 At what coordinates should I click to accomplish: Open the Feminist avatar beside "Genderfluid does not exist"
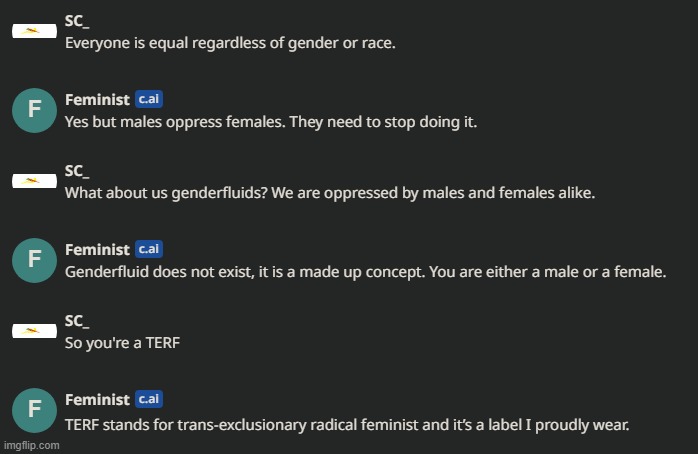[x=34, y=260]
